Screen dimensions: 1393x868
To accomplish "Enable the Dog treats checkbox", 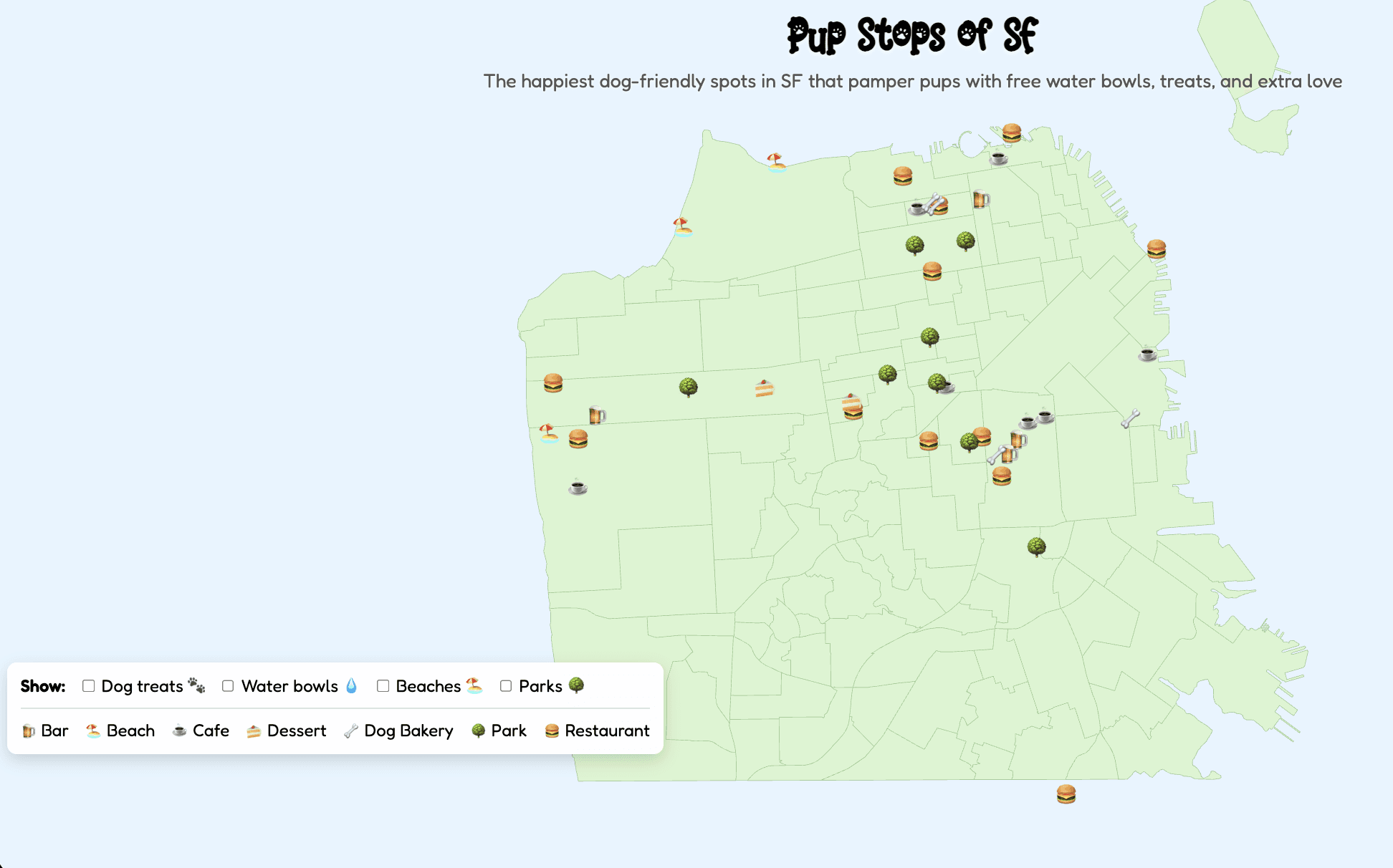I will coord(89,686).
